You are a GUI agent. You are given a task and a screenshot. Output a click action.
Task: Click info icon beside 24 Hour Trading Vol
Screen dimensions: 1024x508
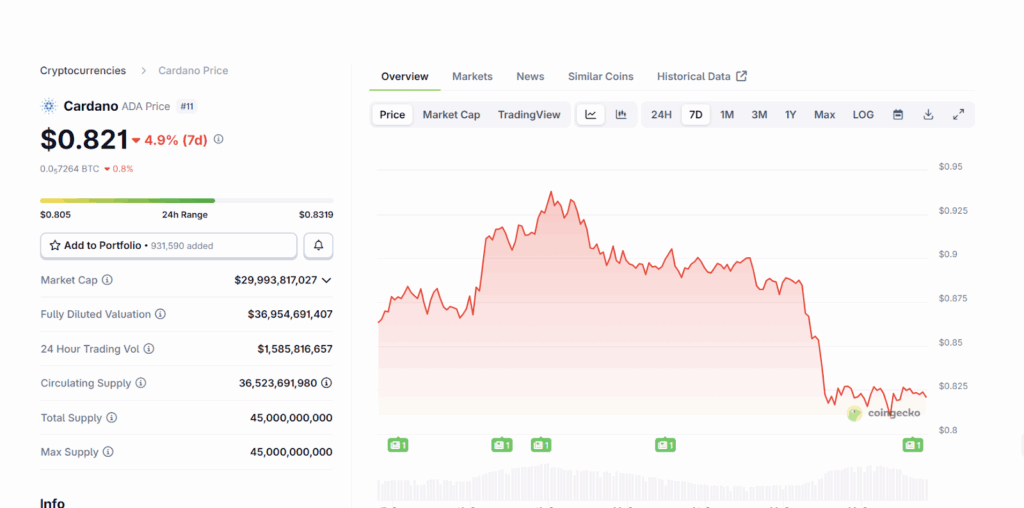click(149, 349)
